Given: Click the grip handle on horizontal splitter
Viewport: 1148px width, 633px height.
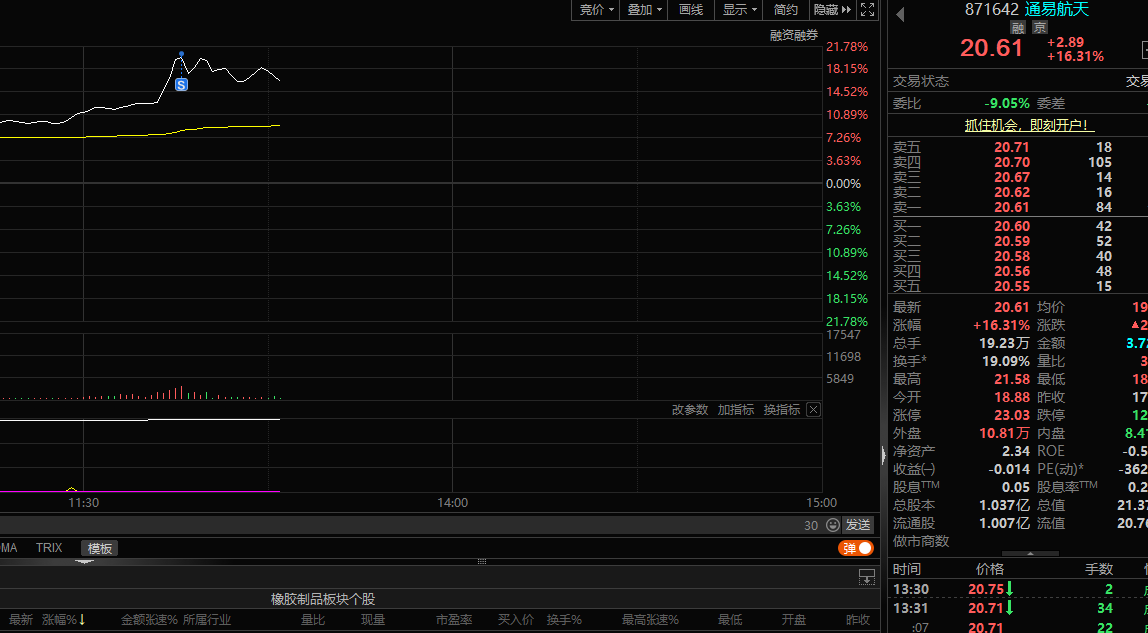Looking at the screenshot, I should (482, 561).
